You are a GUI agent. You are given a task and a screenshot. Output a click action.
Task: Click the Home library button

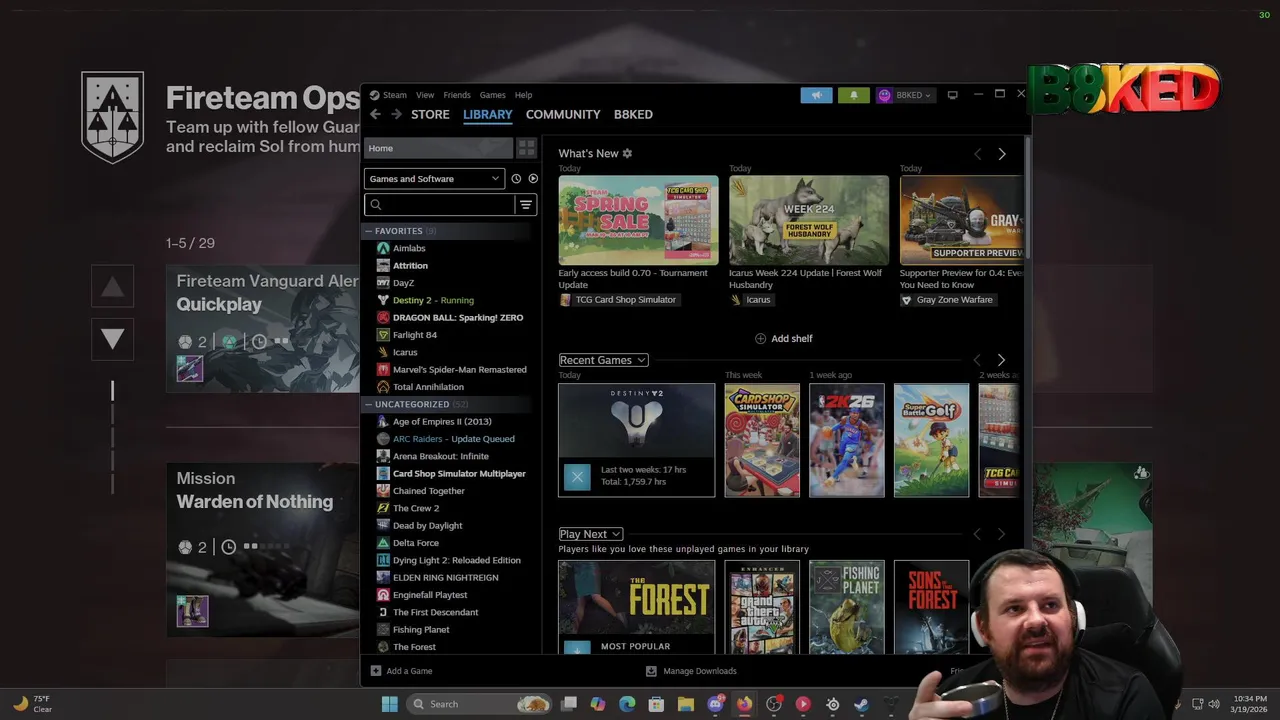pyautogui.click(x=438, y=148)
